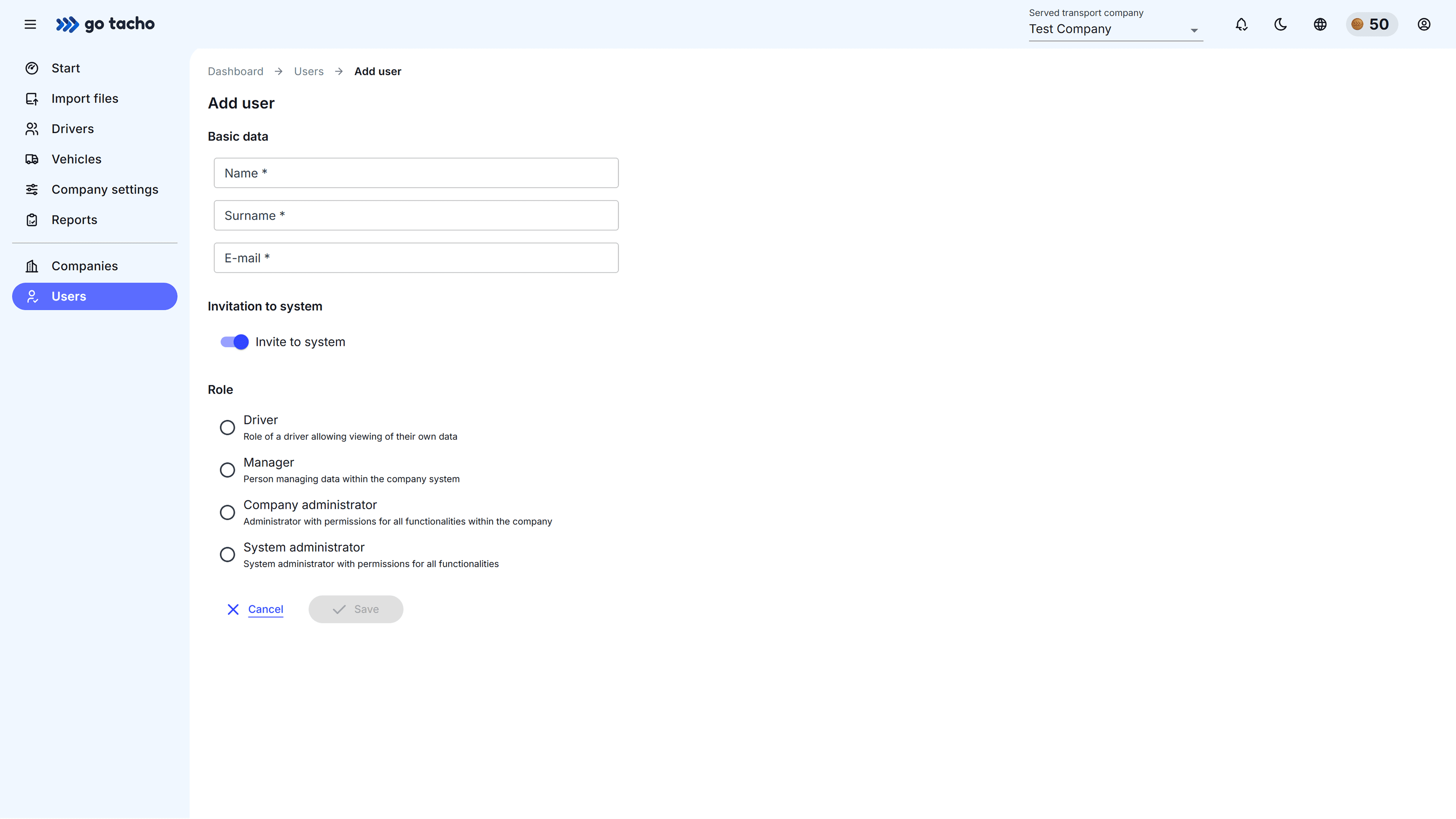
Task: Open the 50 credits coin badge
Action: click(x=1372, y=24)
